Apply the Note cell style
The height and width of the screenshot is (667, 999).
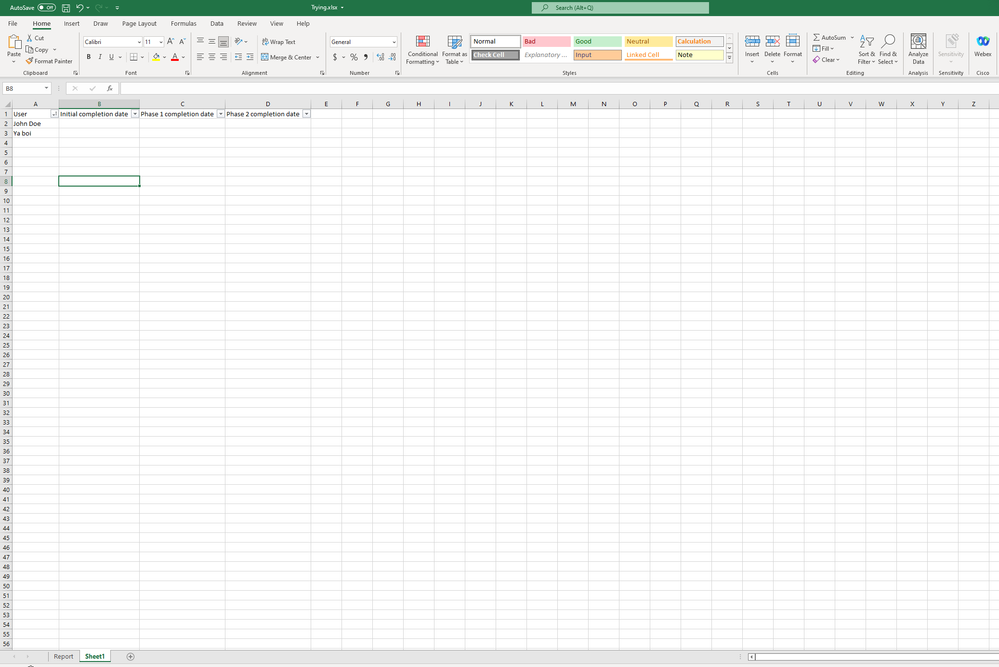click(699, 55)
